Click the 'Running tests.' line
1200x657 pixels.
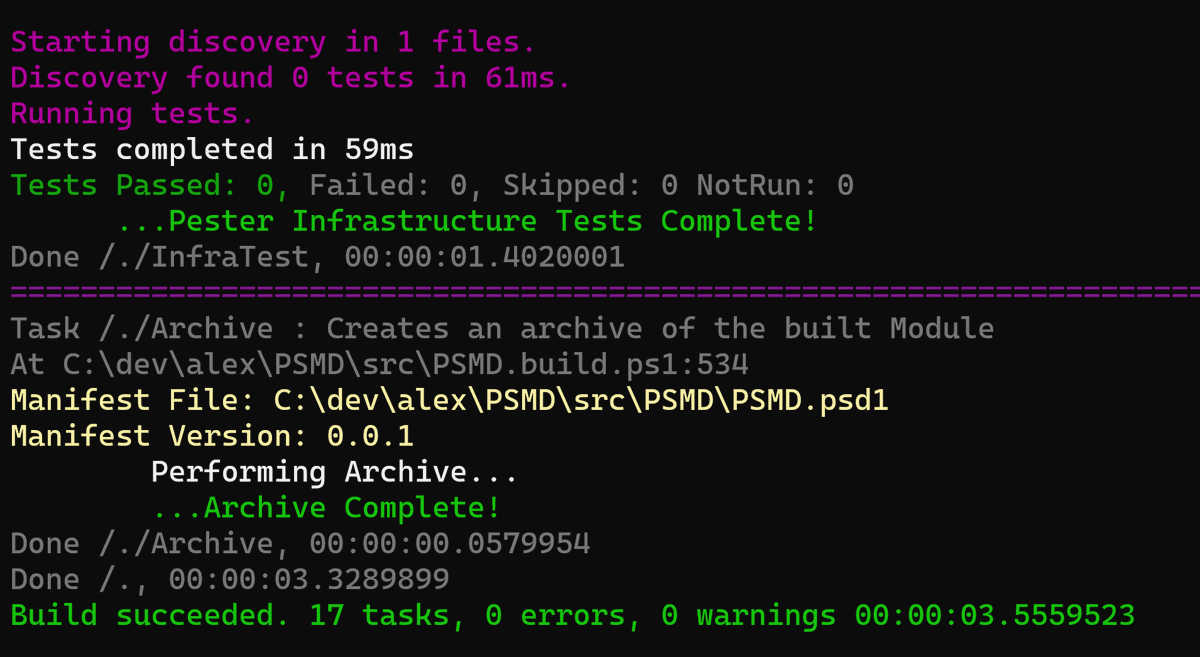tap(132, 114)
